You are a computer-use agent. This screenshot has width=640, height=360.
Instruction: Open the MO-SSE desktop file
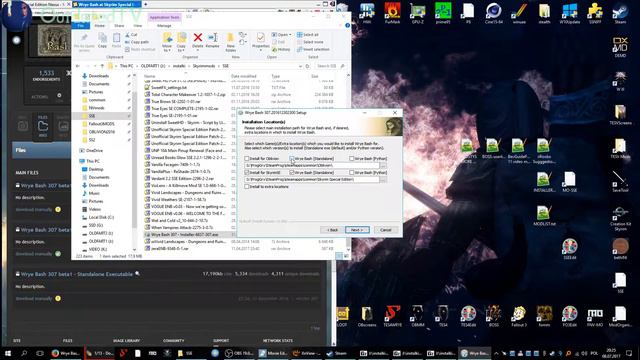click(569, 182)
